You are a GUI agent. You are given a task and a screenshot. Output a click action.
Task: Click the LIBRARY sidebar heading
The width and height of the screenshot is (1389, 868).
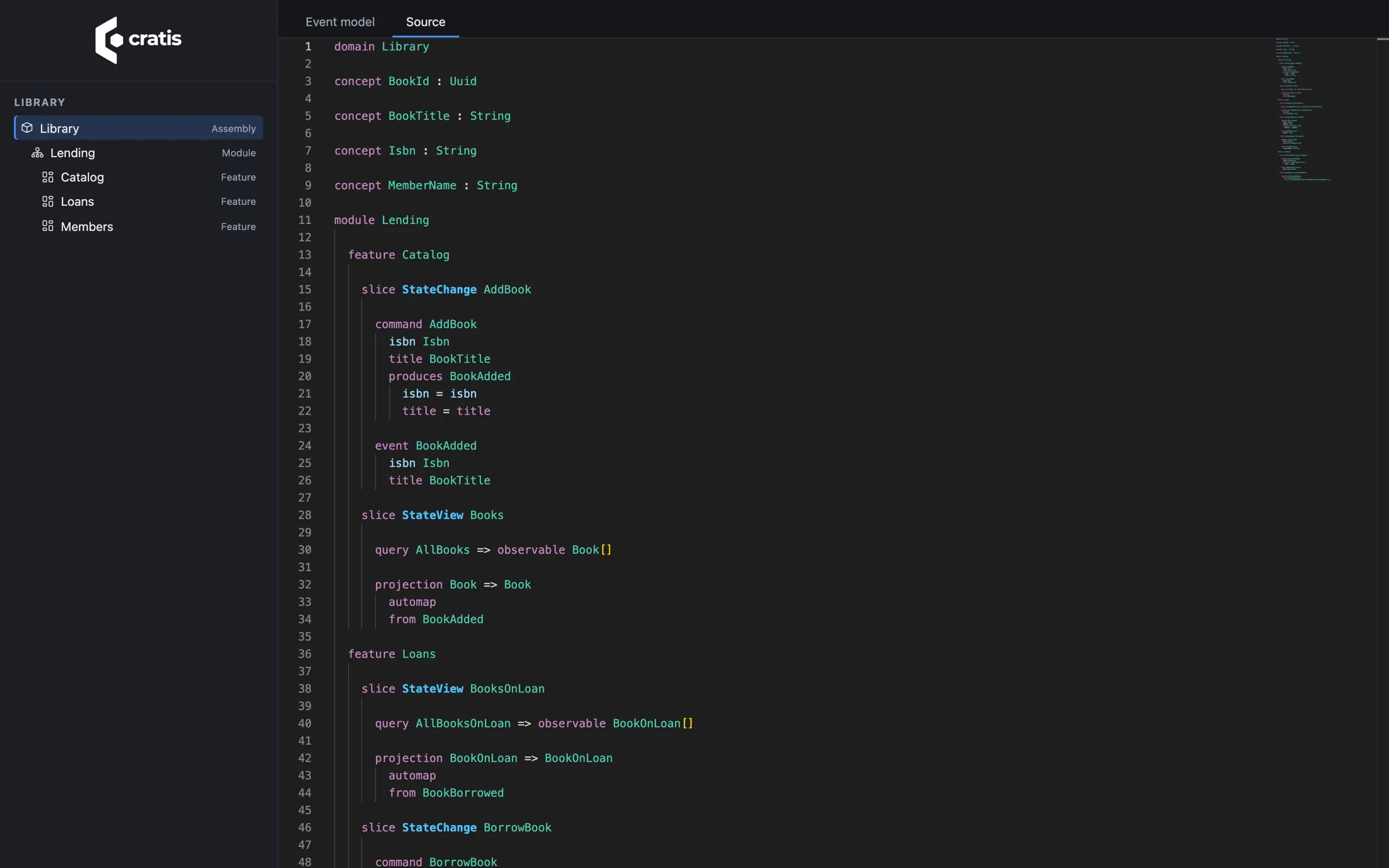pyautogui.click(x=40, y=102)
